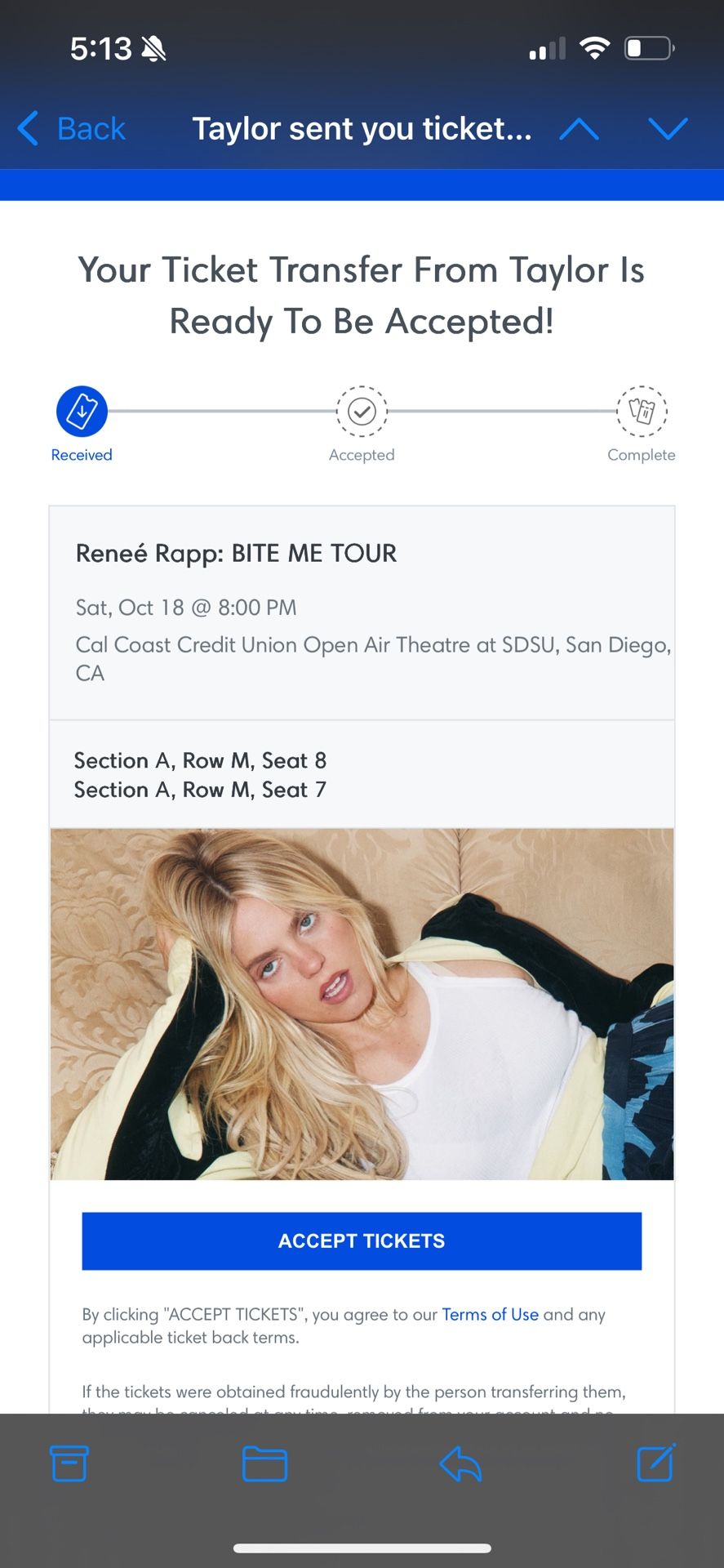Open the next email with the down chevron
The width and height of the screenshot is (724, 1568).
[x=668, y=128]
